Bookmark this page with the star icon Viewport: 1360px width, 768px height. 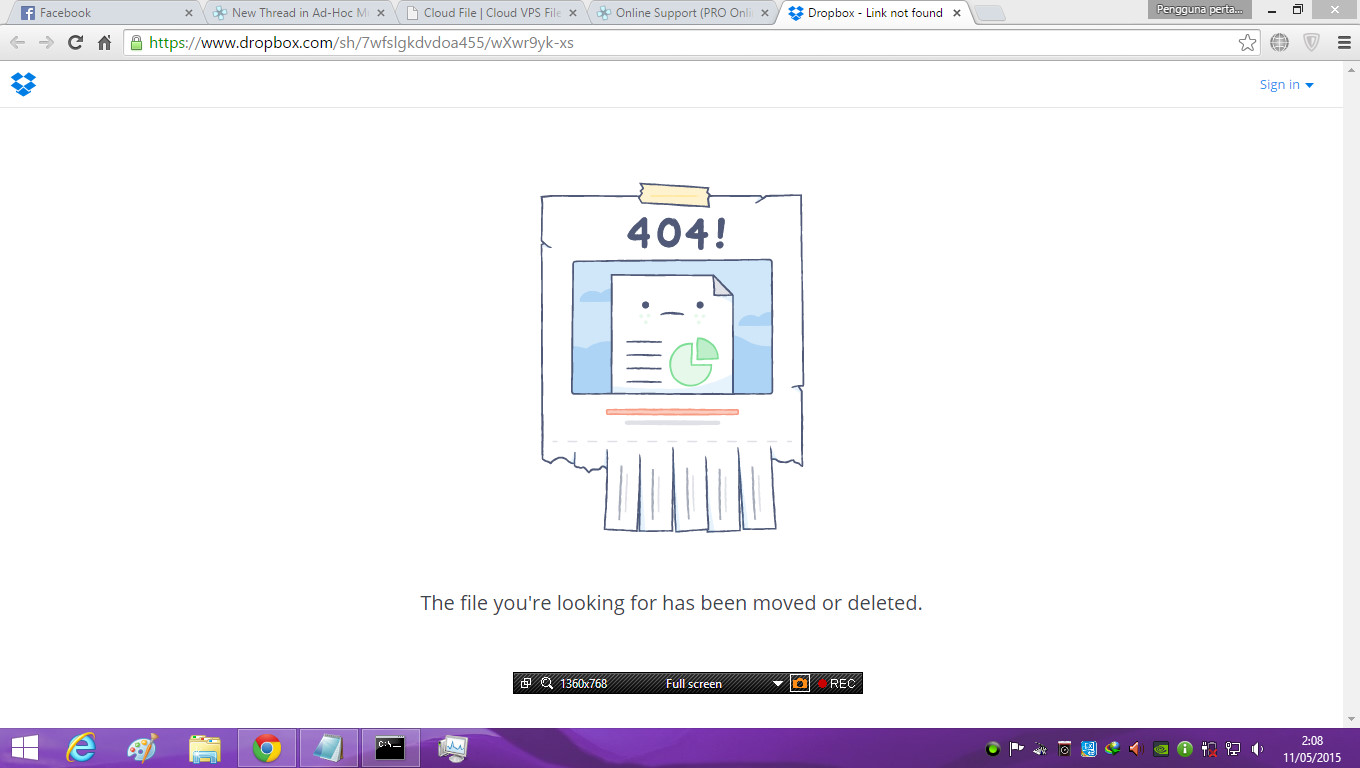pyautogui.click(x=1247, y=43)
